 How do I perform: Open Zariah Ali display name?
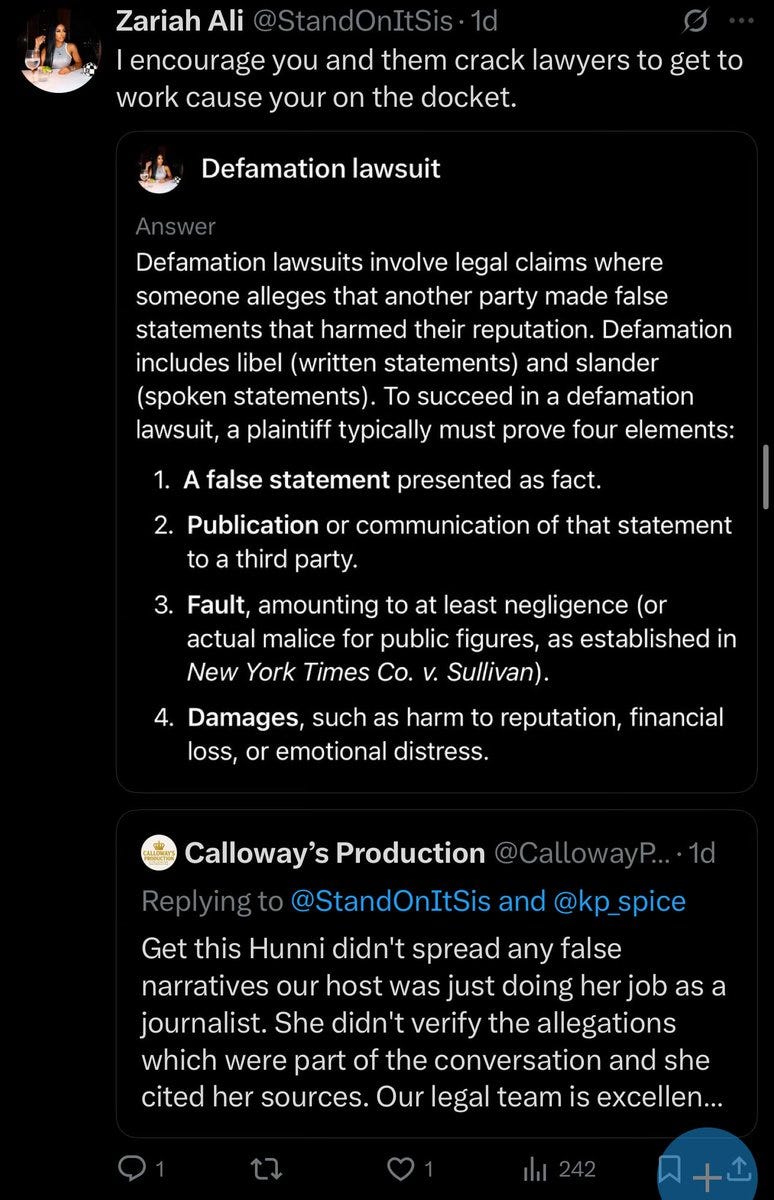pyautogui.click(x=180, y=19)
